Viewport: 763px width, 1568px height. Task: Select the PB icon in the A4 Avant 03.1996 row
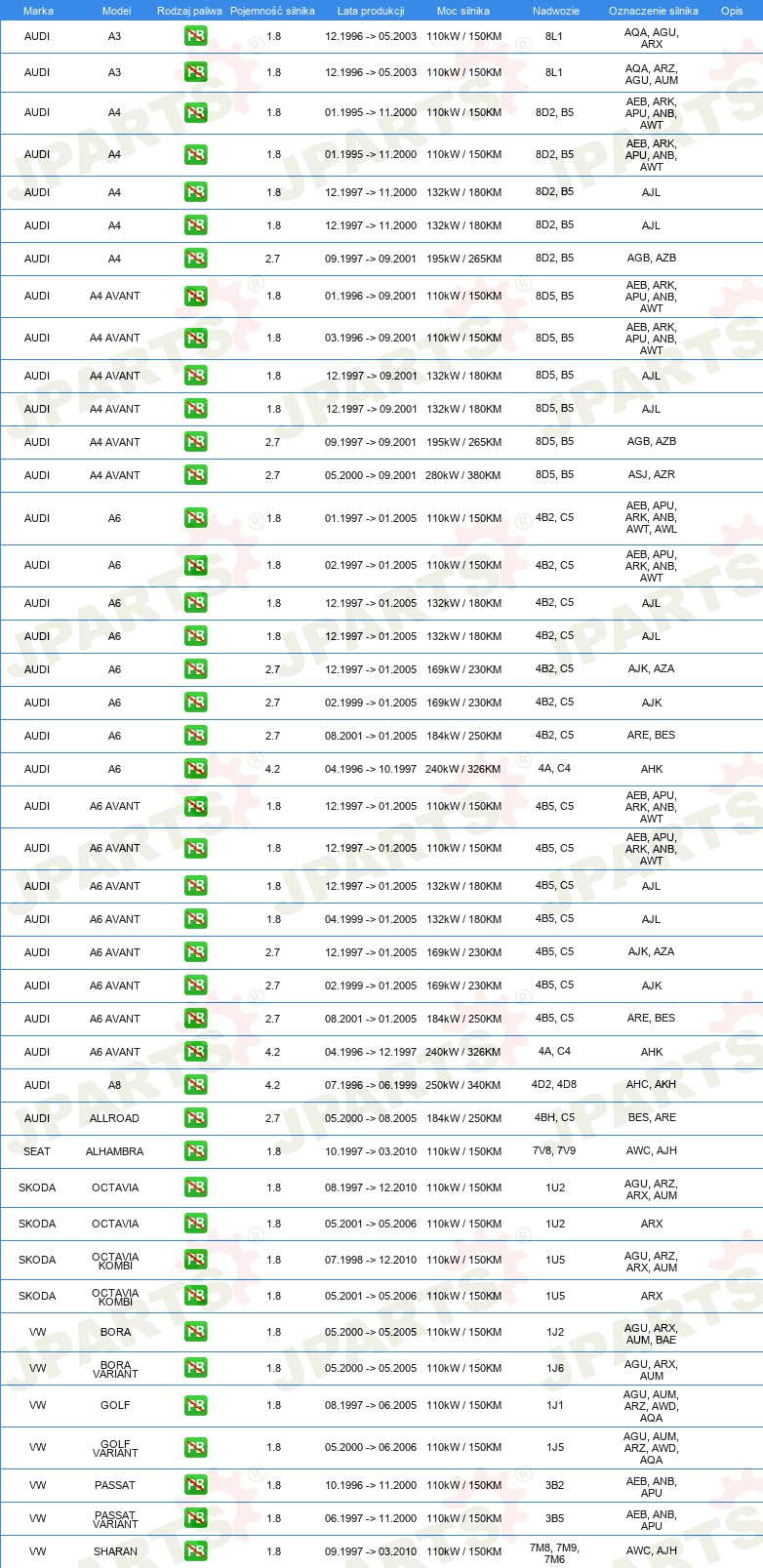click(x=196, y=338)
